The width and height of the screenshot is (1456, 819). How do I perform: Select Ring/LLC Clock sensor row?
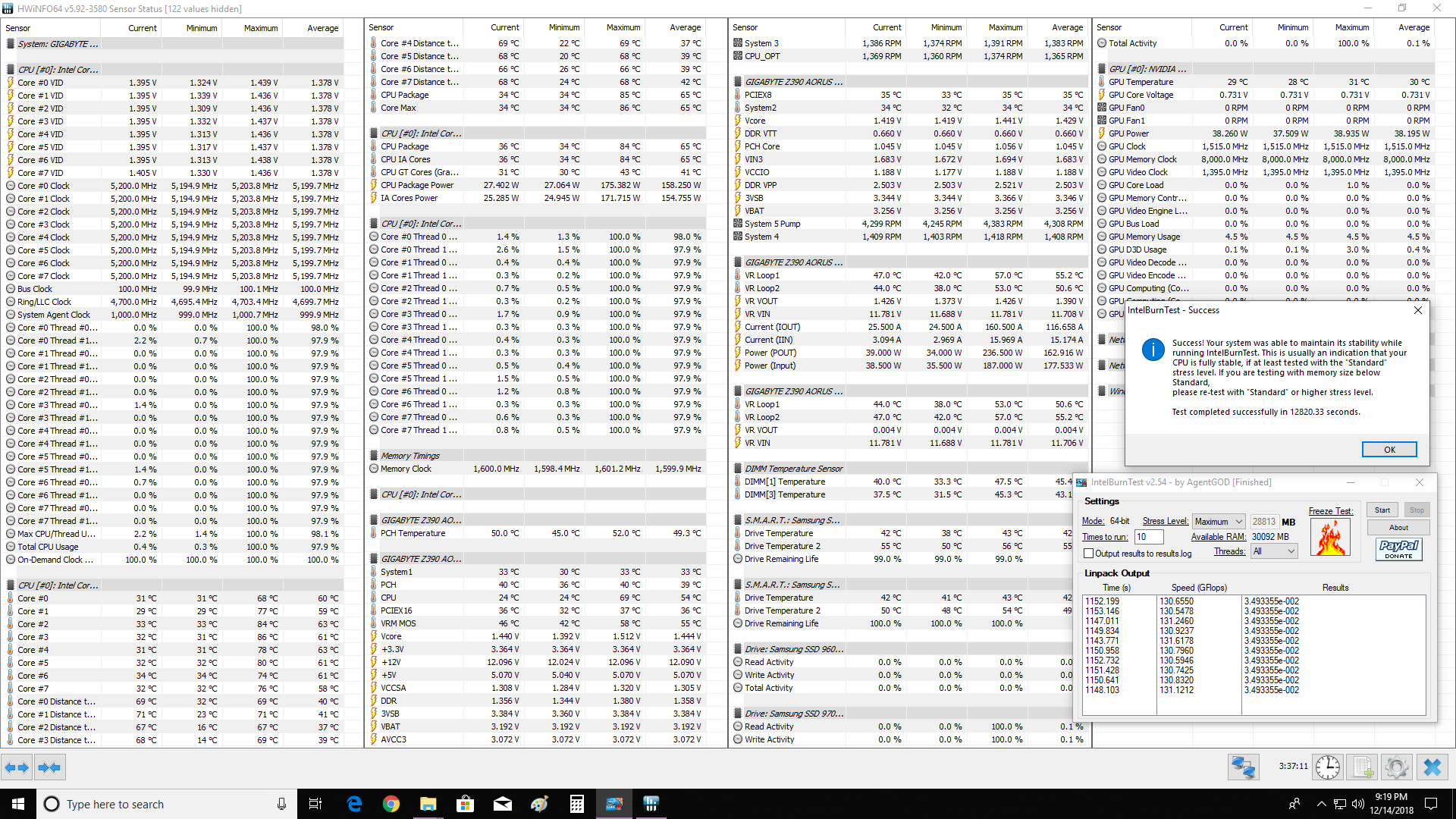pyautogui.click(x=173, y=302)
